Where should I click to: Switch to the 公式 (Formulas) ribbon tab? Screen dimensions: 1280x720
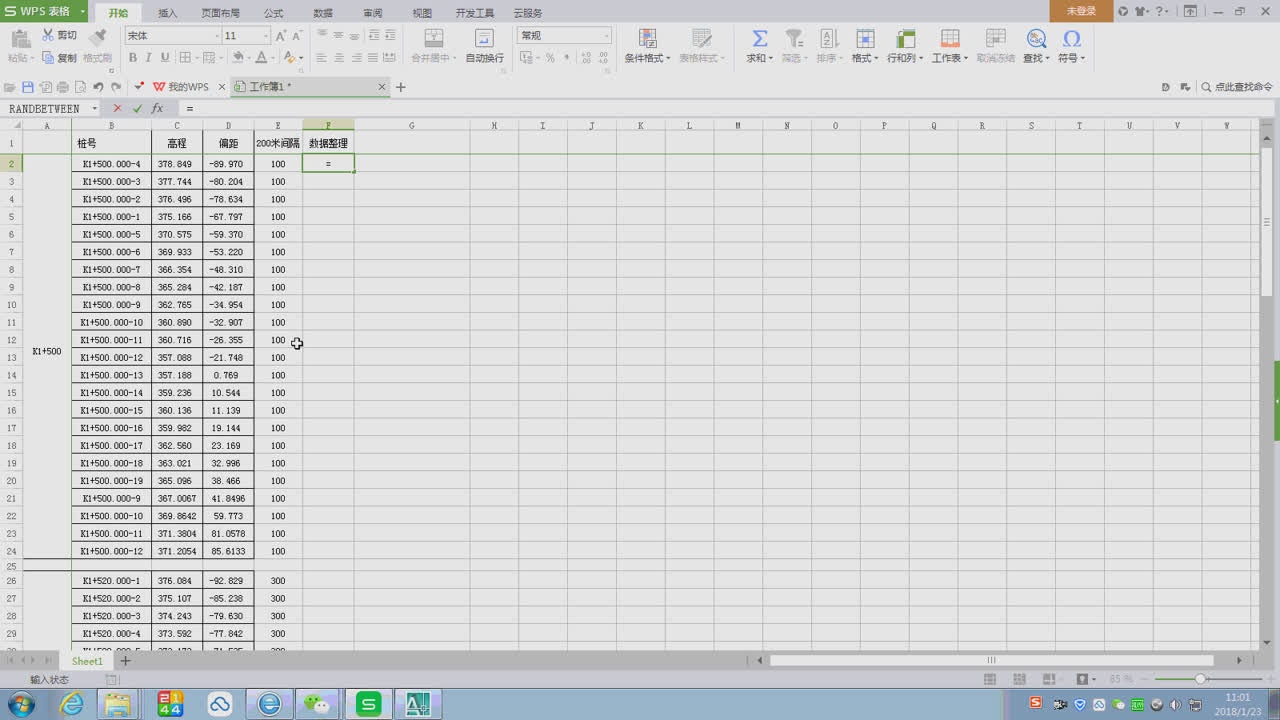[273, 13]
